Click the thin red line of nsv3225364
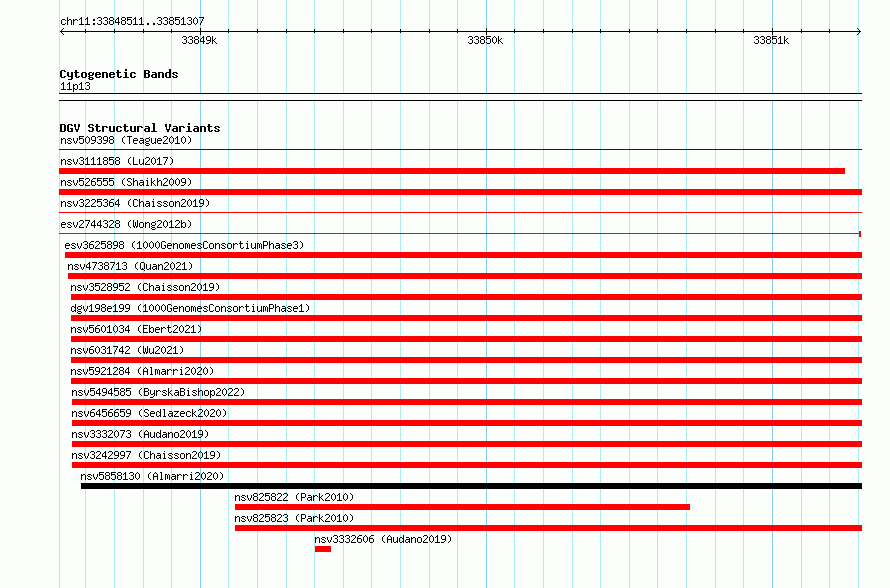Viewport: 890px width, 588px height. coord(460,212)
